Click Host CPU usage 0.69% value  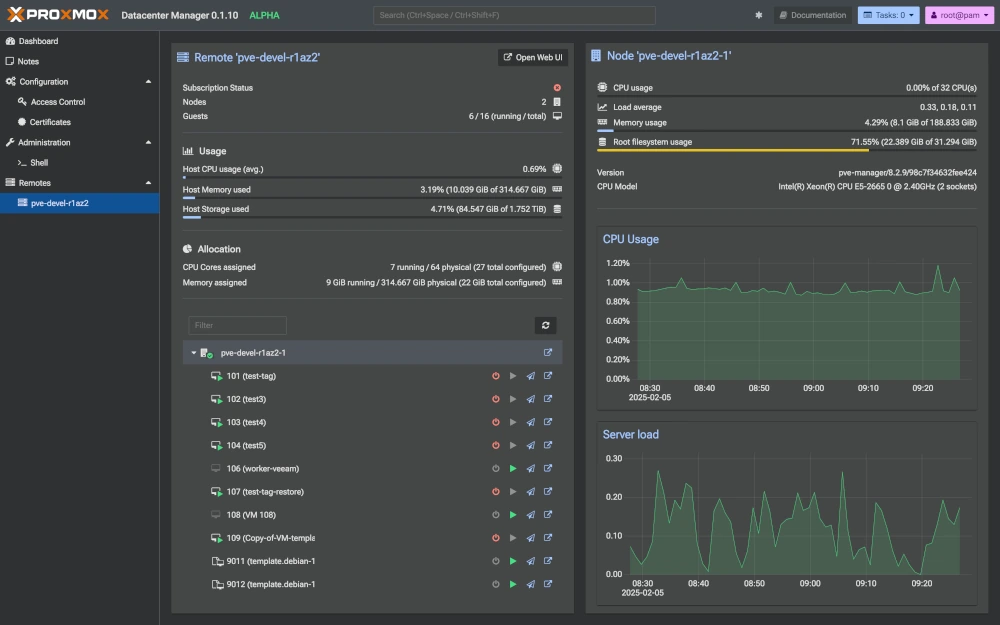(534, 169)
